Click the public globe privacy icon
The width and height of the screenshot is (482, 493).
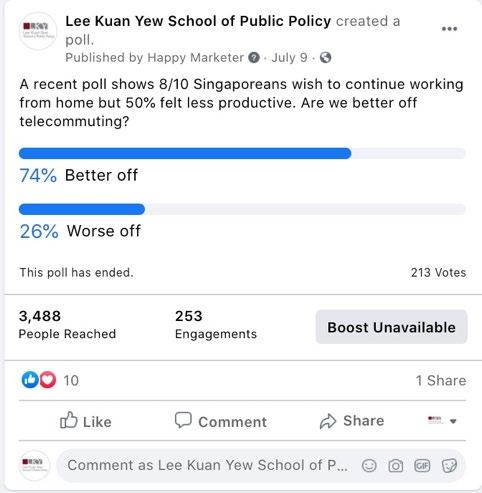click(x=325, y=58)
